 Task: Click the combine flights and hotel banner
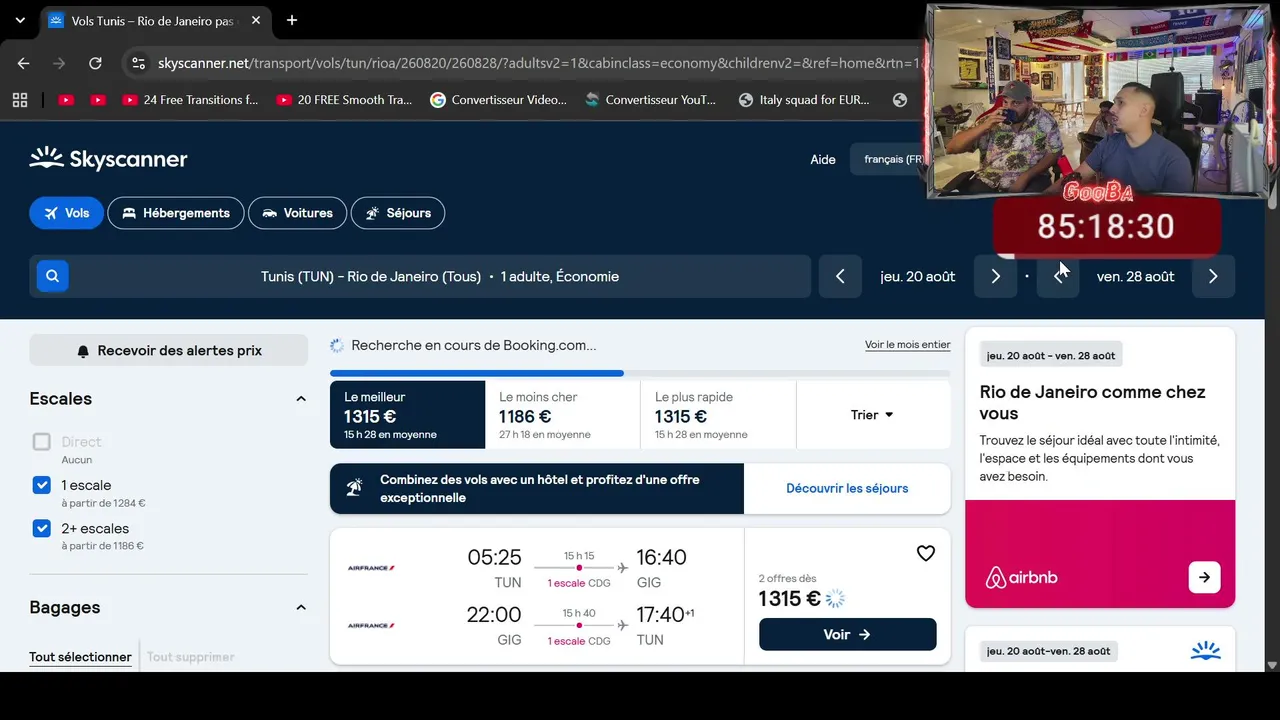click(x=537, y=488)
